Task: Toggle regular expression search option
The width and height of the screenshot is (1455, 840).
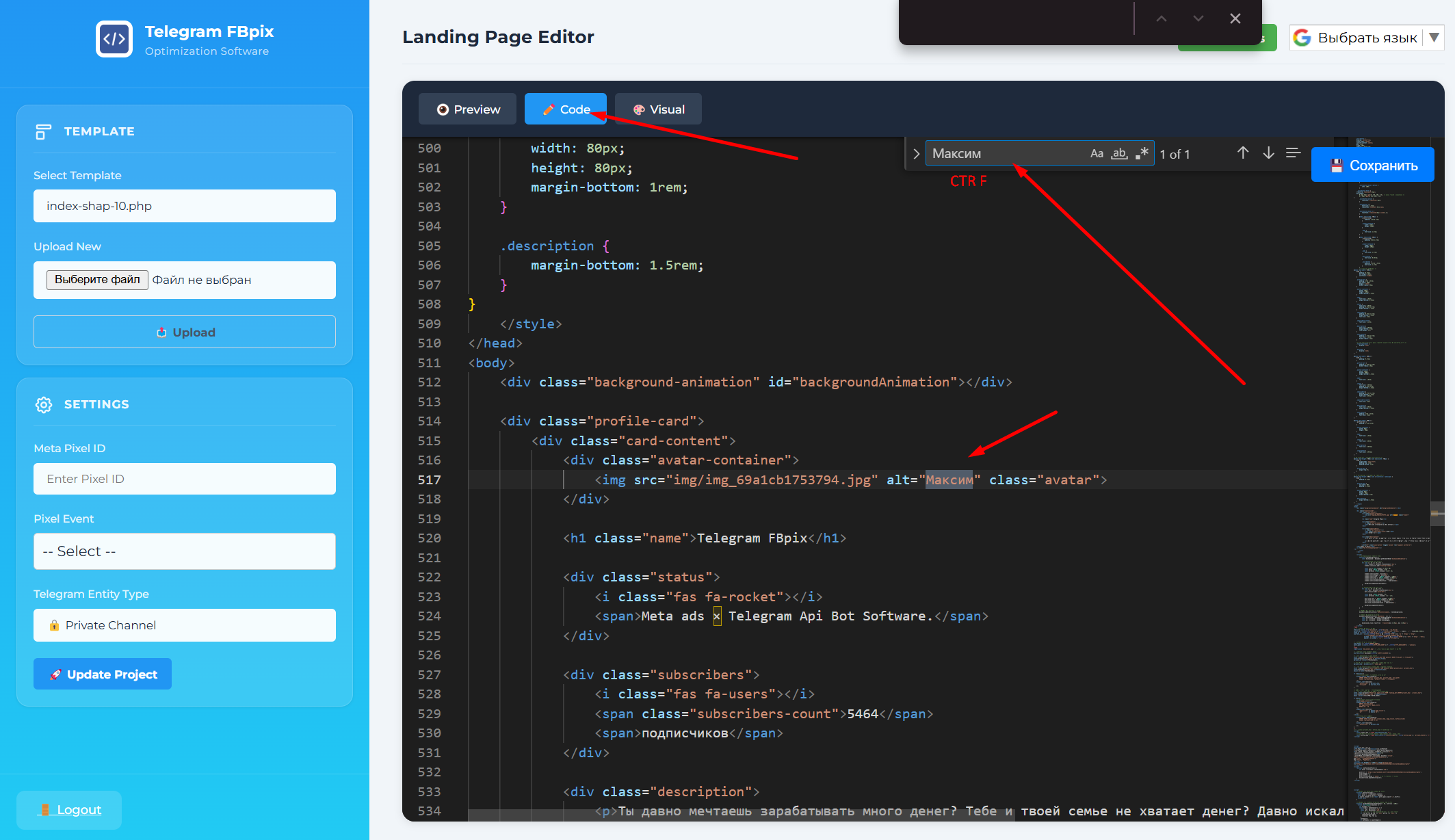Action: click(x=1142, y=154)
